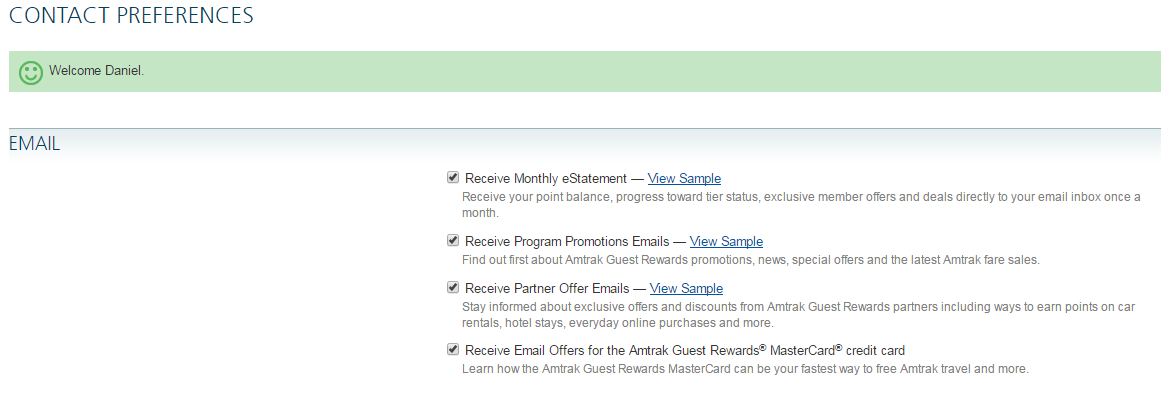Image resolution: width=1174 pixels, height=405 pixels.
Task: Click the free Amtrak travel description text
Action: pos(745,369)
